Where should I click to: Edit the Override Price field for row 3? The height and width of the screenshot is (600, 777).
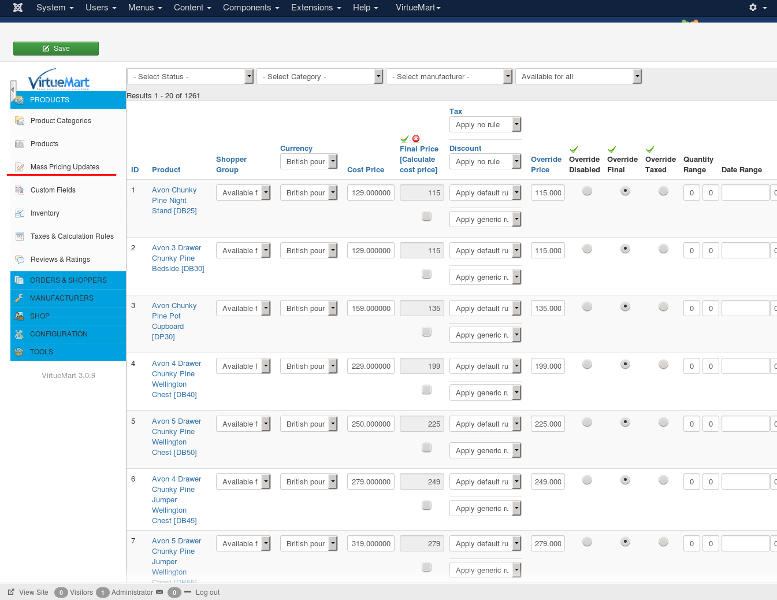[x=548, y=308]
